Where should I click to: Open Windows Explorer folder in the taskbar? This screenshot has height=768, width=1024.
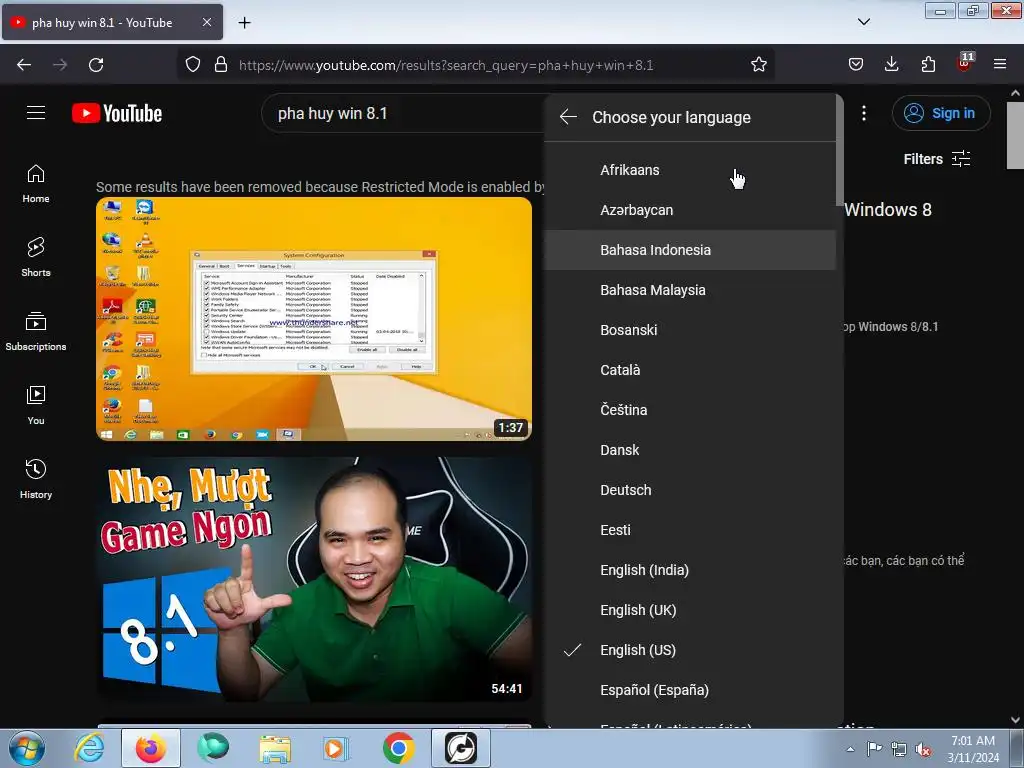(275, 748)
